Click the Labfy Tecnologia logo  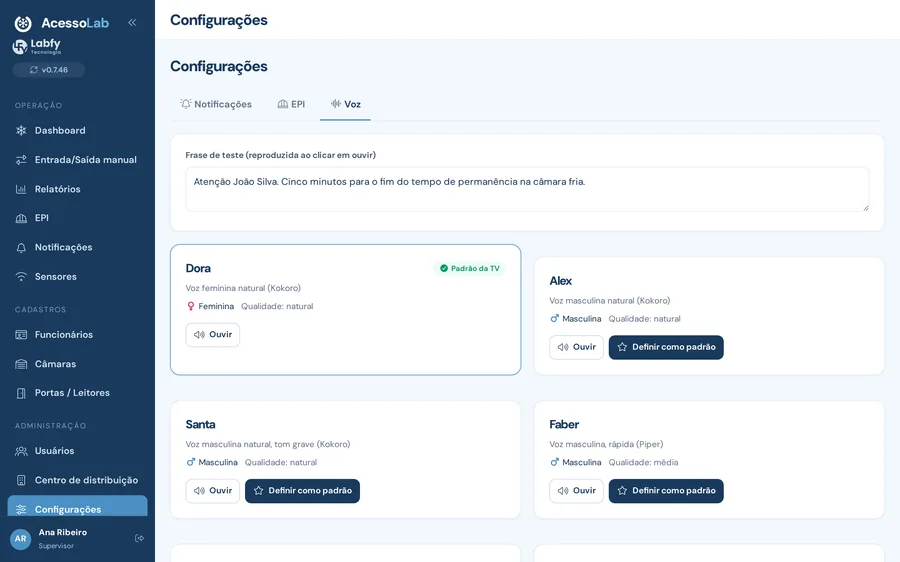click(x=37, y=46)
